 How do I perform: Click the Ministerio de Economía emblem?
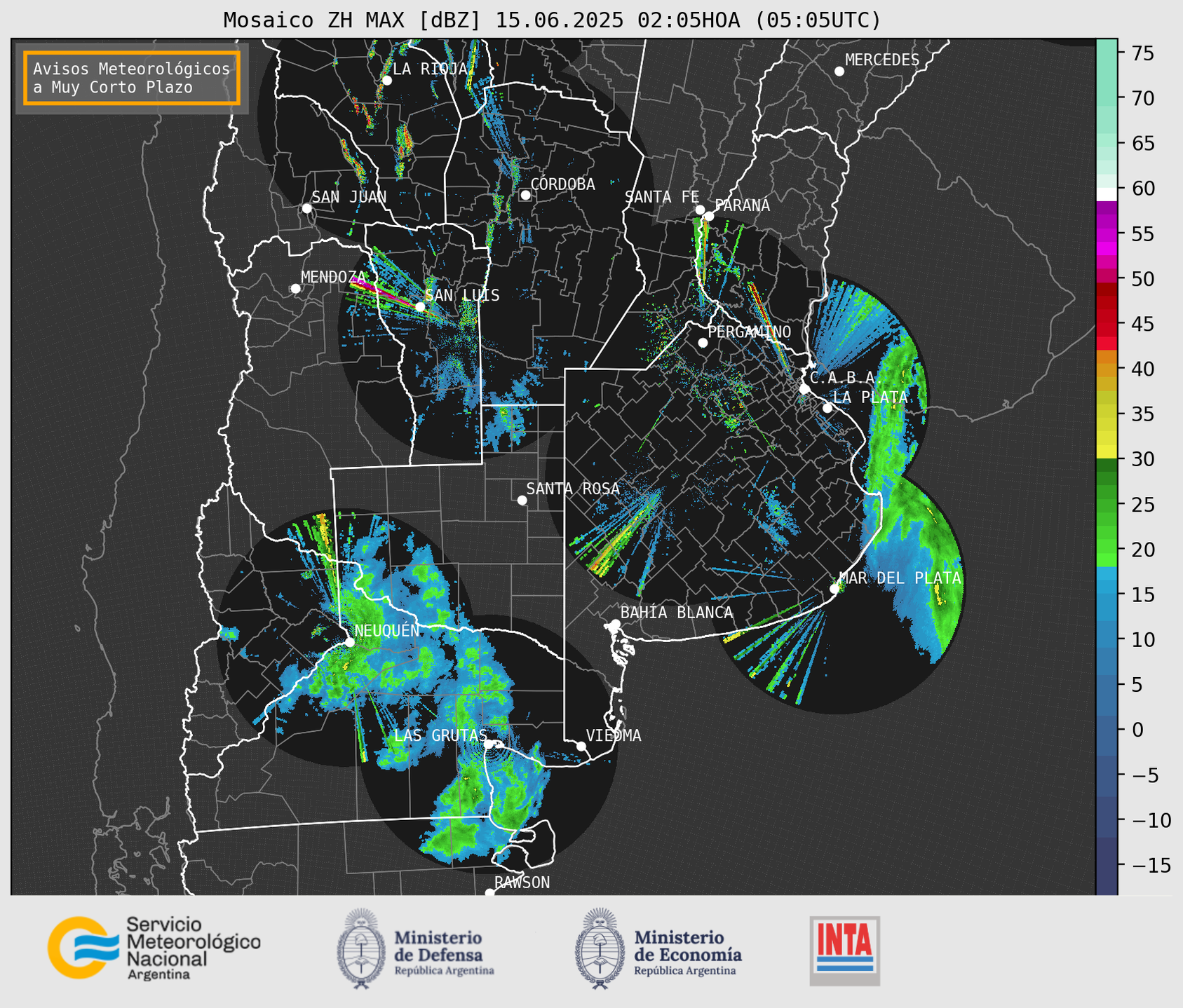point(599,948)
